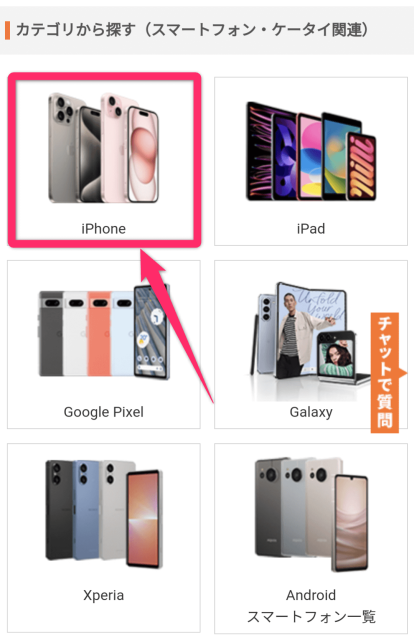The image size is (414, 640).
Task: Click the blue Xperia phone back
Action: 87,510
